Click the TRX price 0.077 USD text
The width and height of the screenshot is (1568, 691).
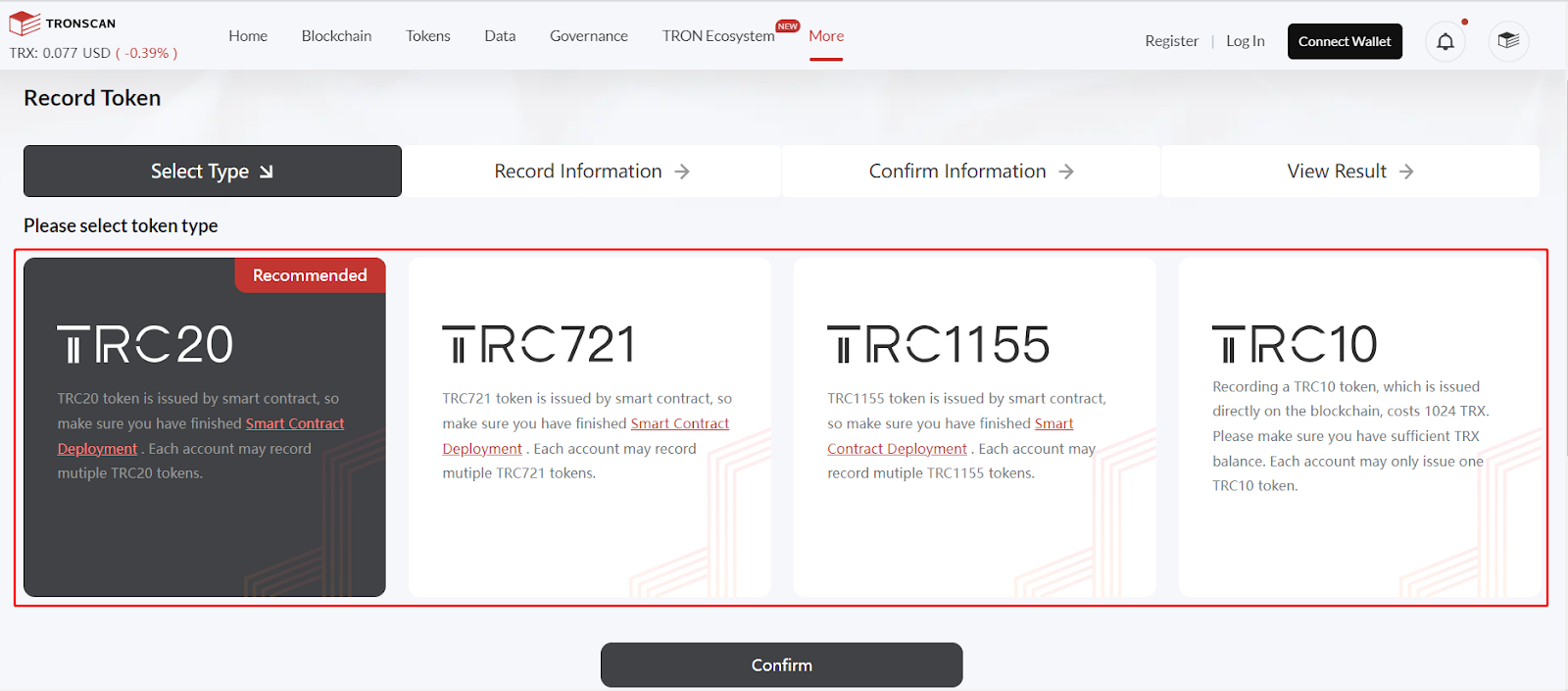coord(60,53)
